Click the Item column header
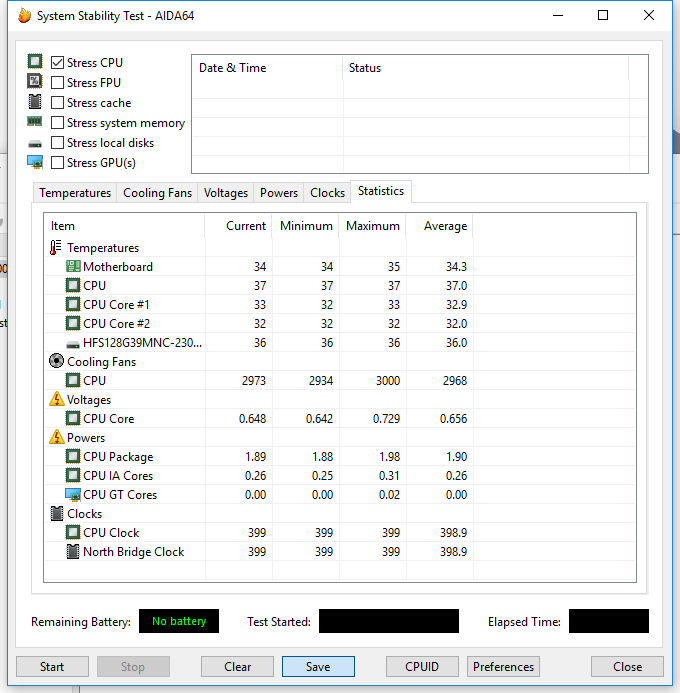This screenshot has height=693, width=680. click(x=125, y=226)
